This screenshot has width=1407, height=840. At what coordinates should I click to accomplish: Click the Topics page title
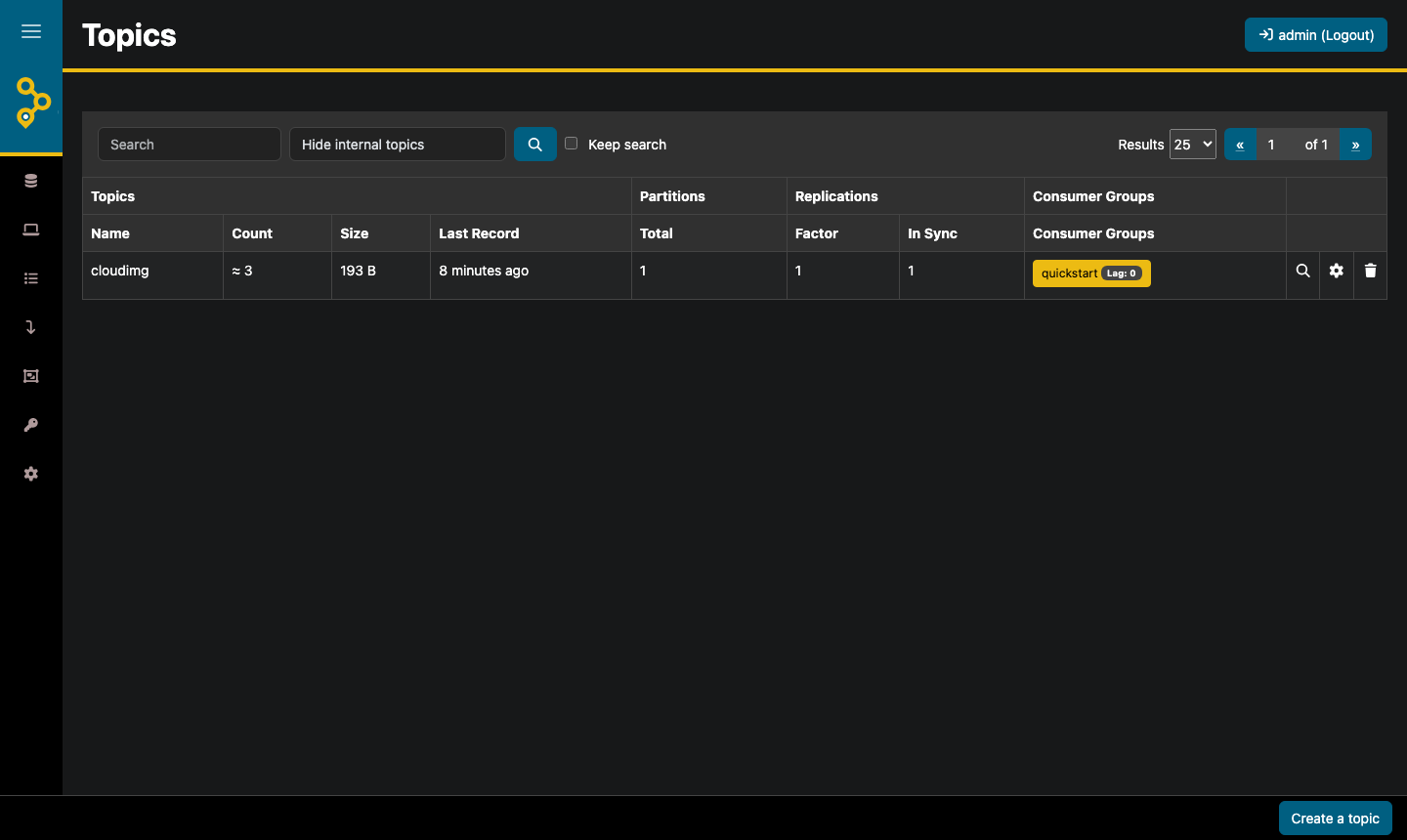[x=129, y=35]
